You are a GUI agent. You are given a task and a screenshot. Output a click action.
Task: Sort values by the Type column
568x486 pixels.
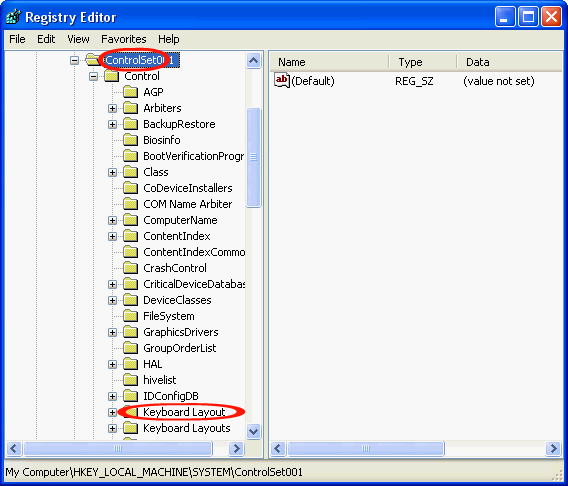coord(422,62)
